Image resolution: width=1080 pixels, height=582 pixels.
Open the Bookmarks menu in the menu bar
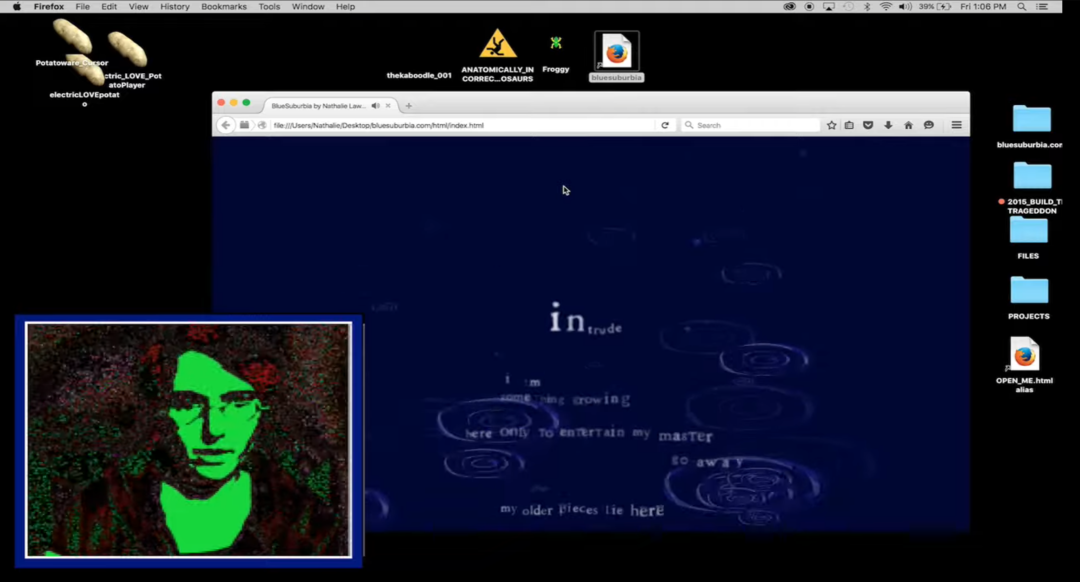pos(223,7)
